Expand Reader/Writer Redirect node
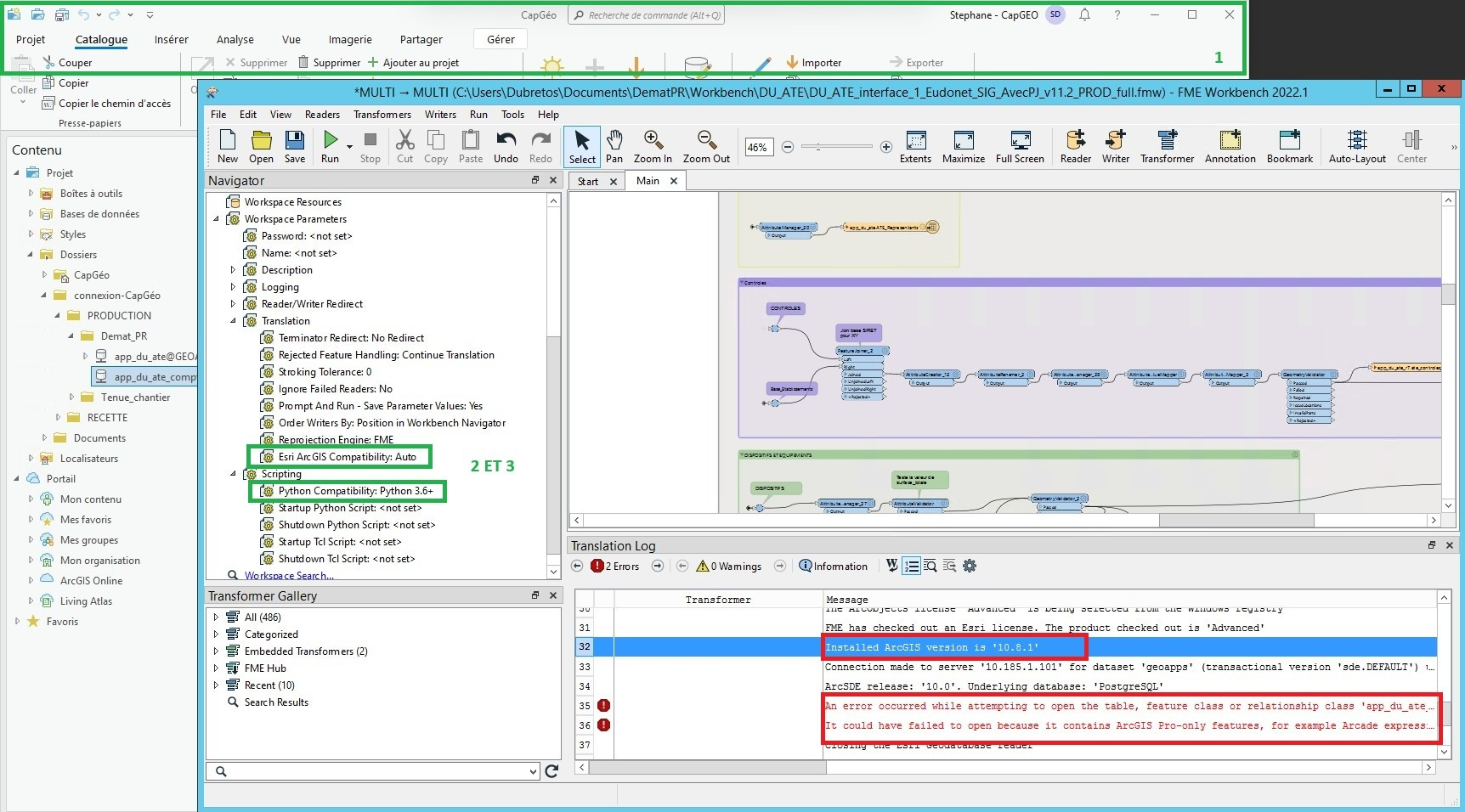The image size is (1465, 812). [233, 304]
